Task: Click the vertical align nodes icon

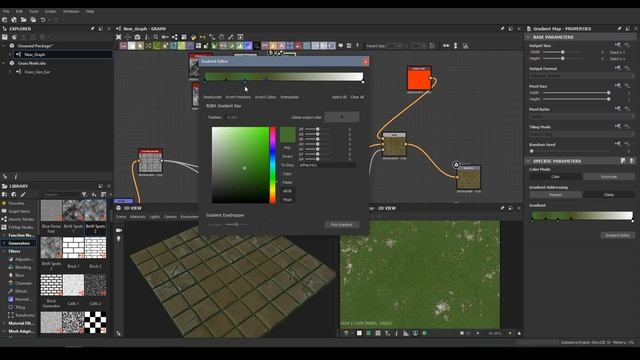Action: (456, 46)
